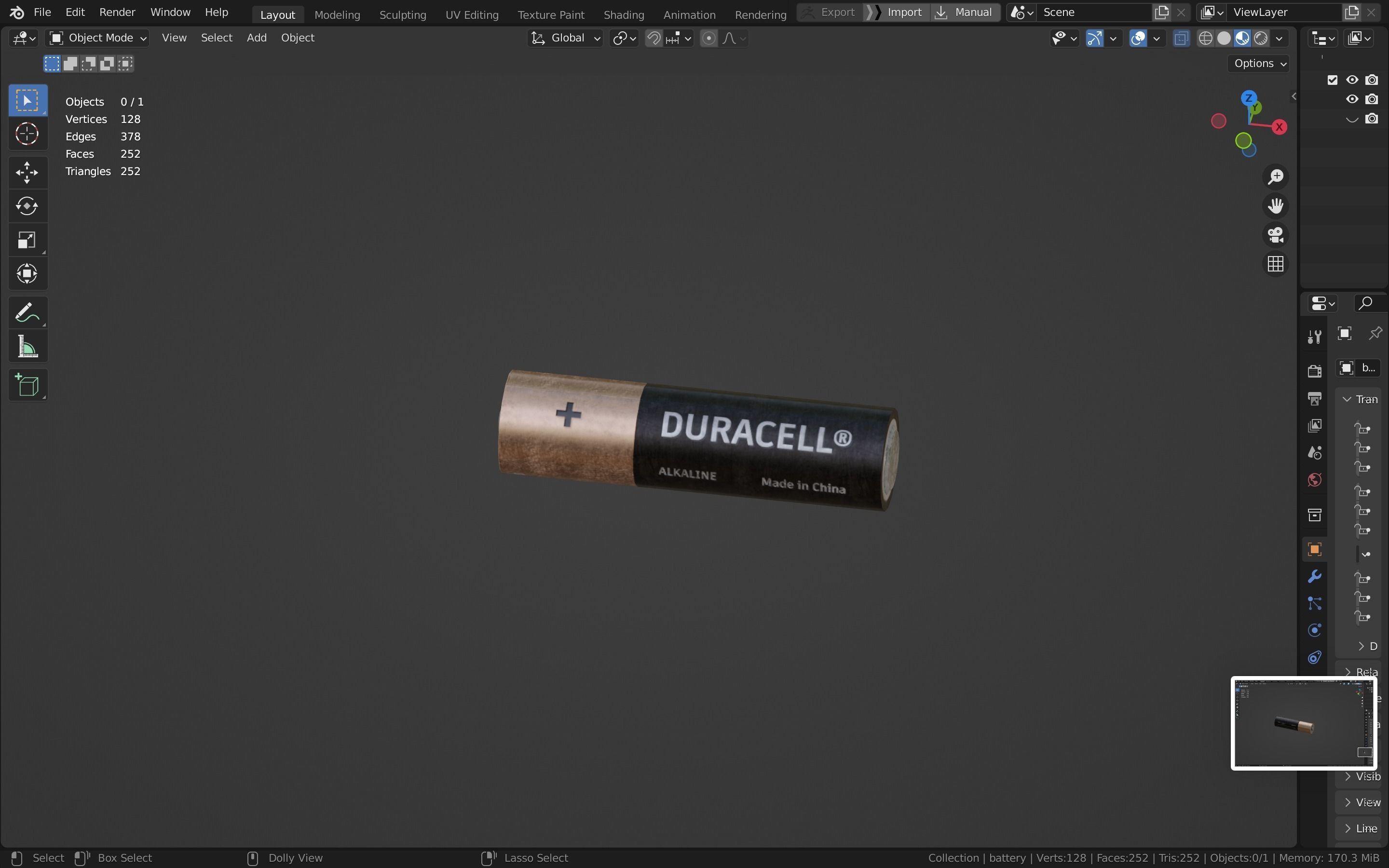The height and width of the screenshot is (868, 1389).
Task: Show the hidden item via closed-eye icon
Action: coord(1352,119)
